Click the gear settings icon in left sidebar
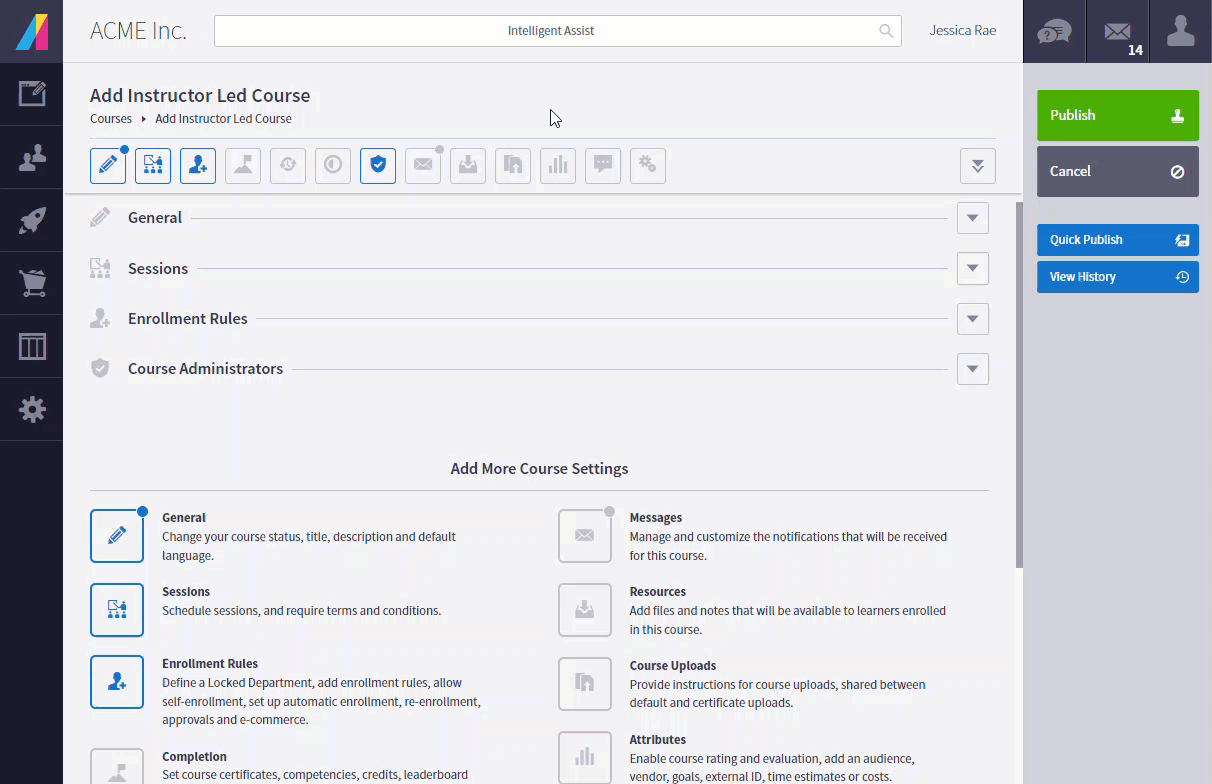 (x=32, y=409)
